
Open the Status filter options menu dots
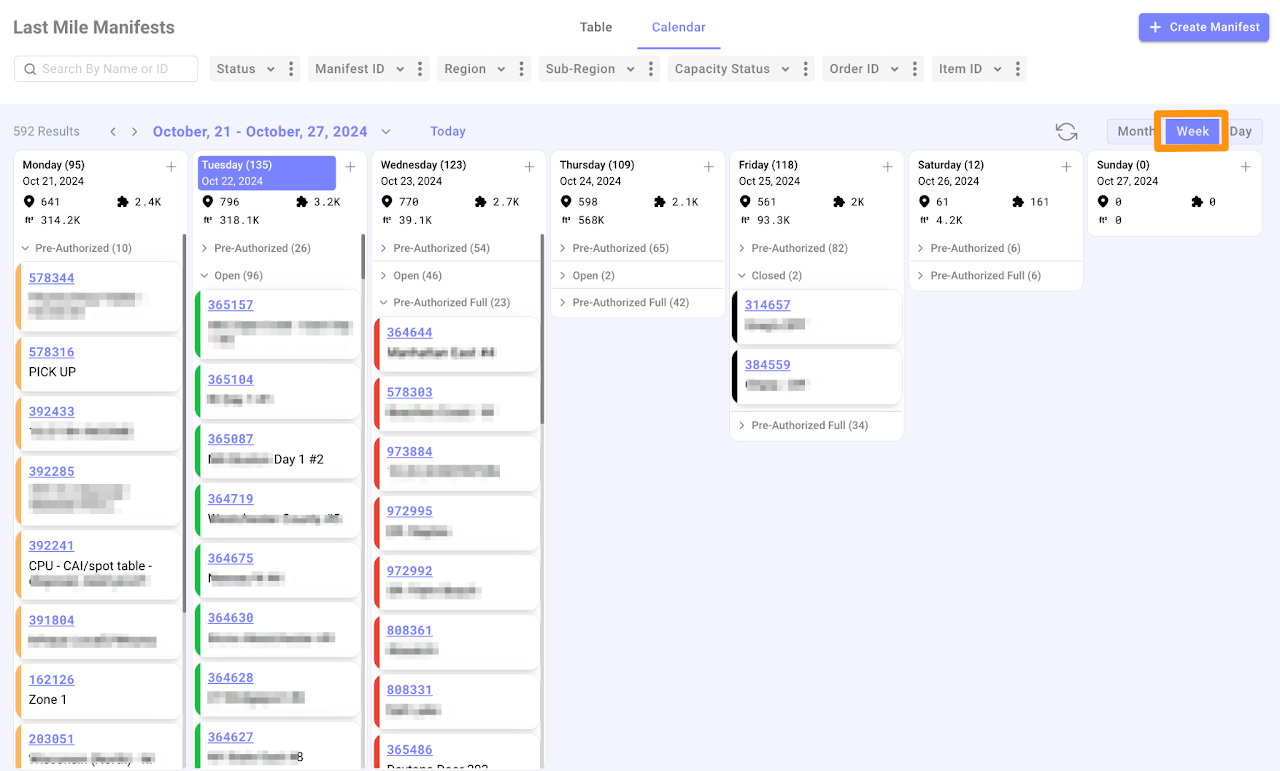291,69
